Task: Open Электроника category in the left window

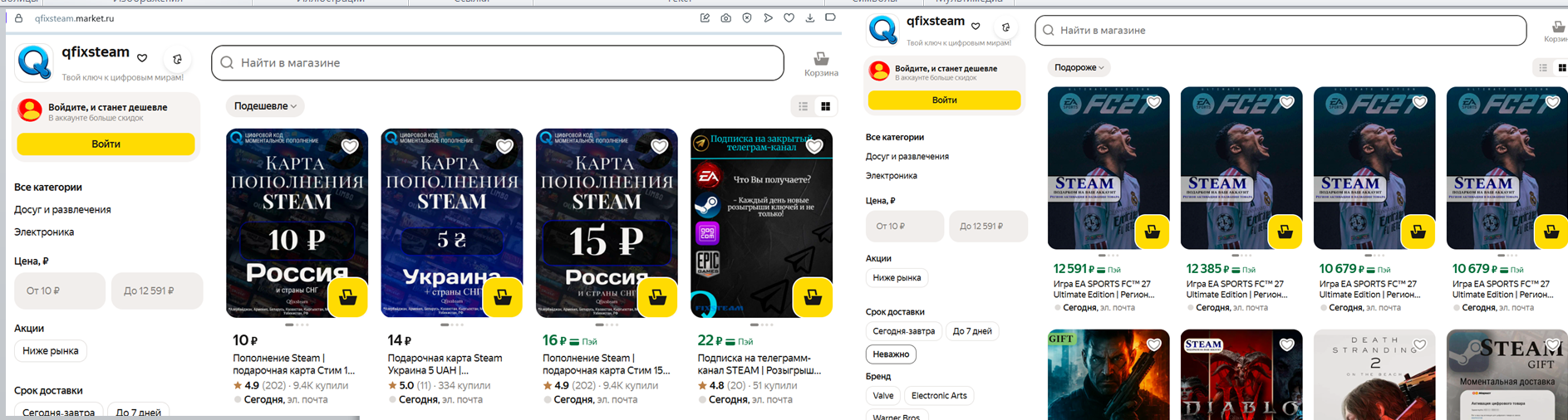Action: (x=44, y=232)
